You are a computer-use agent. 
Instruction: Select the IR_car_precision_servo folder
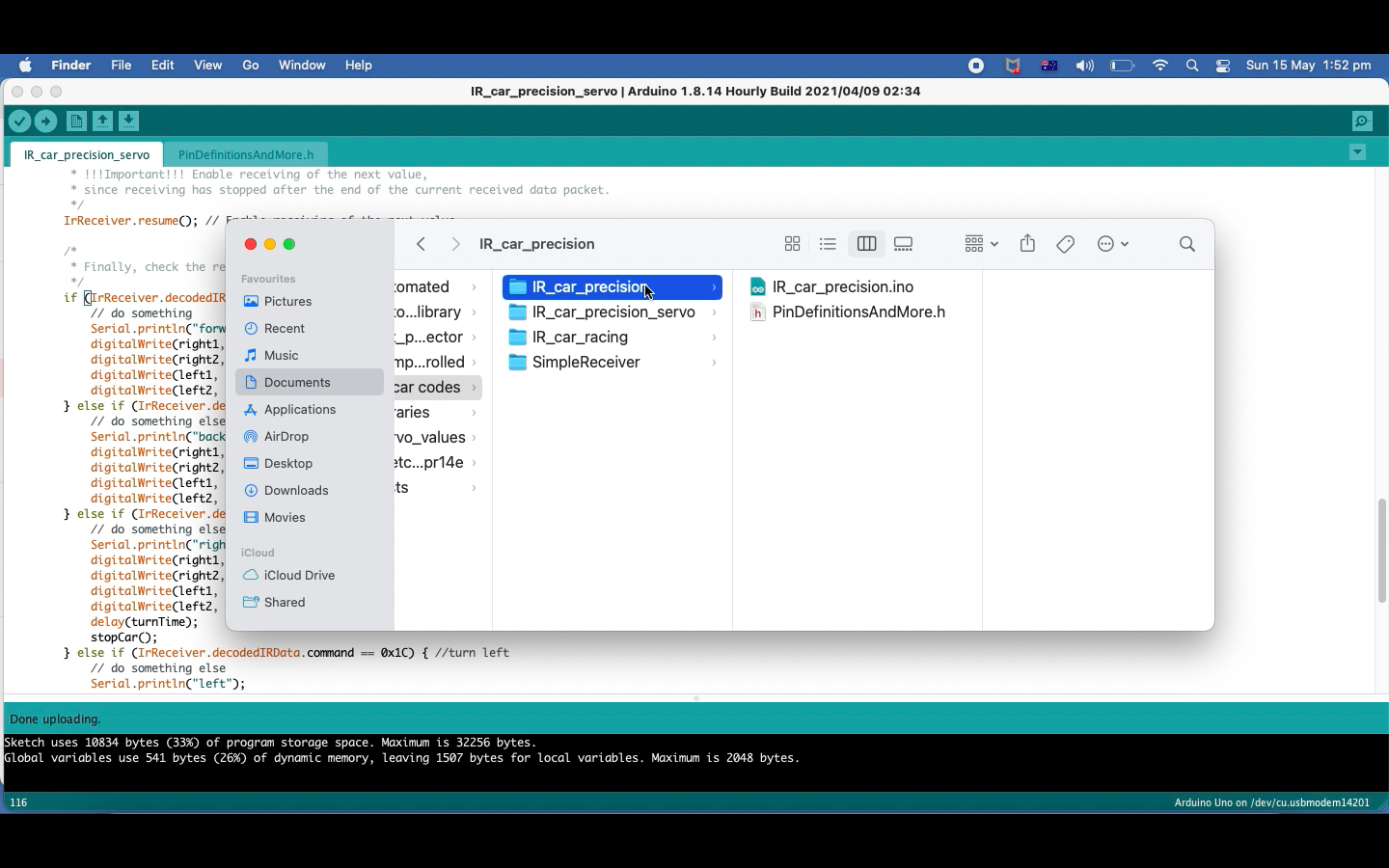pyautogui.click(x=613, y=312)
